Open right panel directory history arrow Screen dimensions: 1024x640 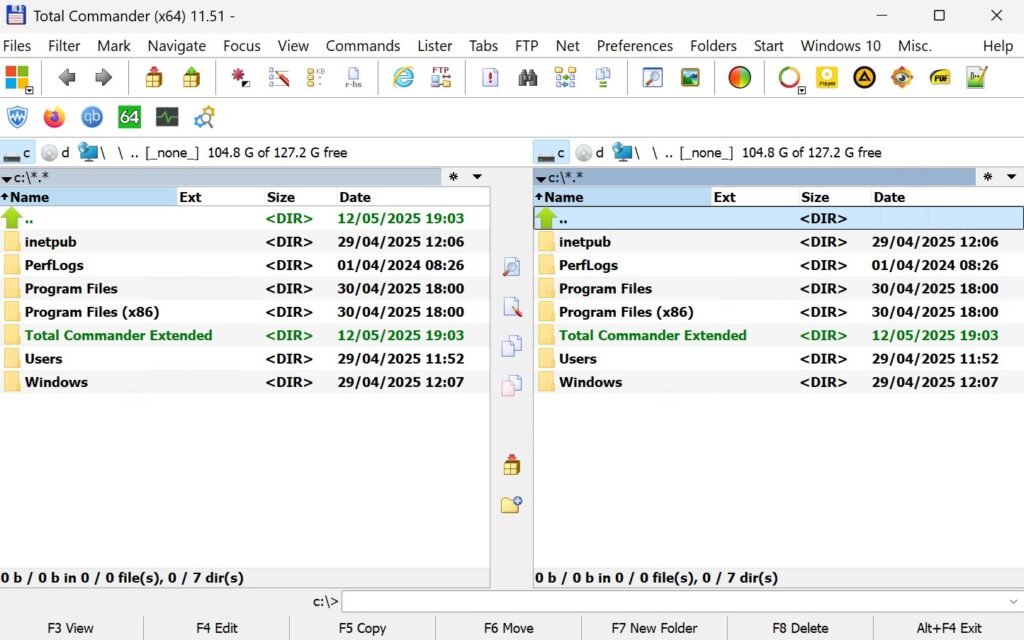click(x=1012, y=177)
